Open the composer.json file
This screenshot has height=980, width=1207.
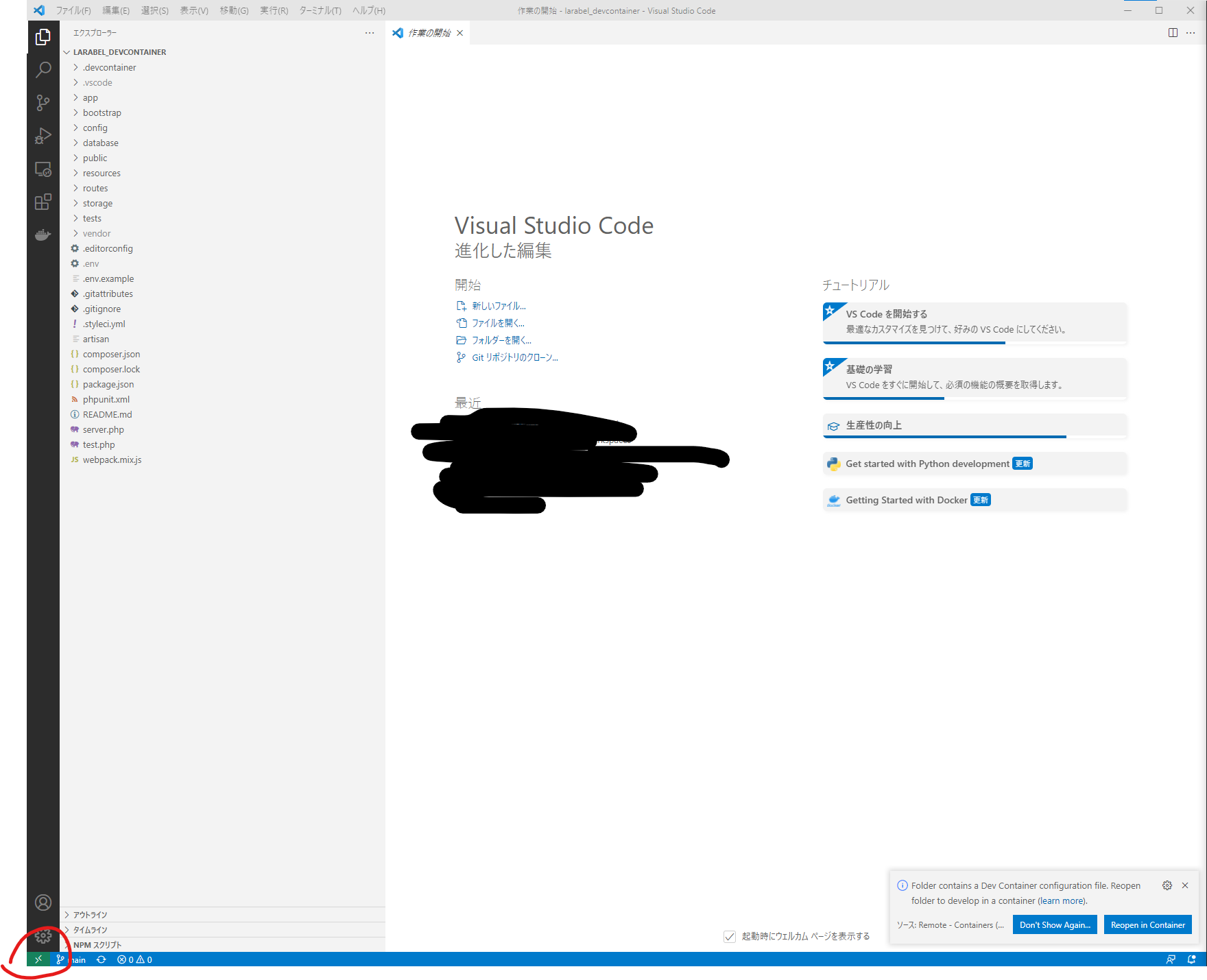tap(111, 354)
